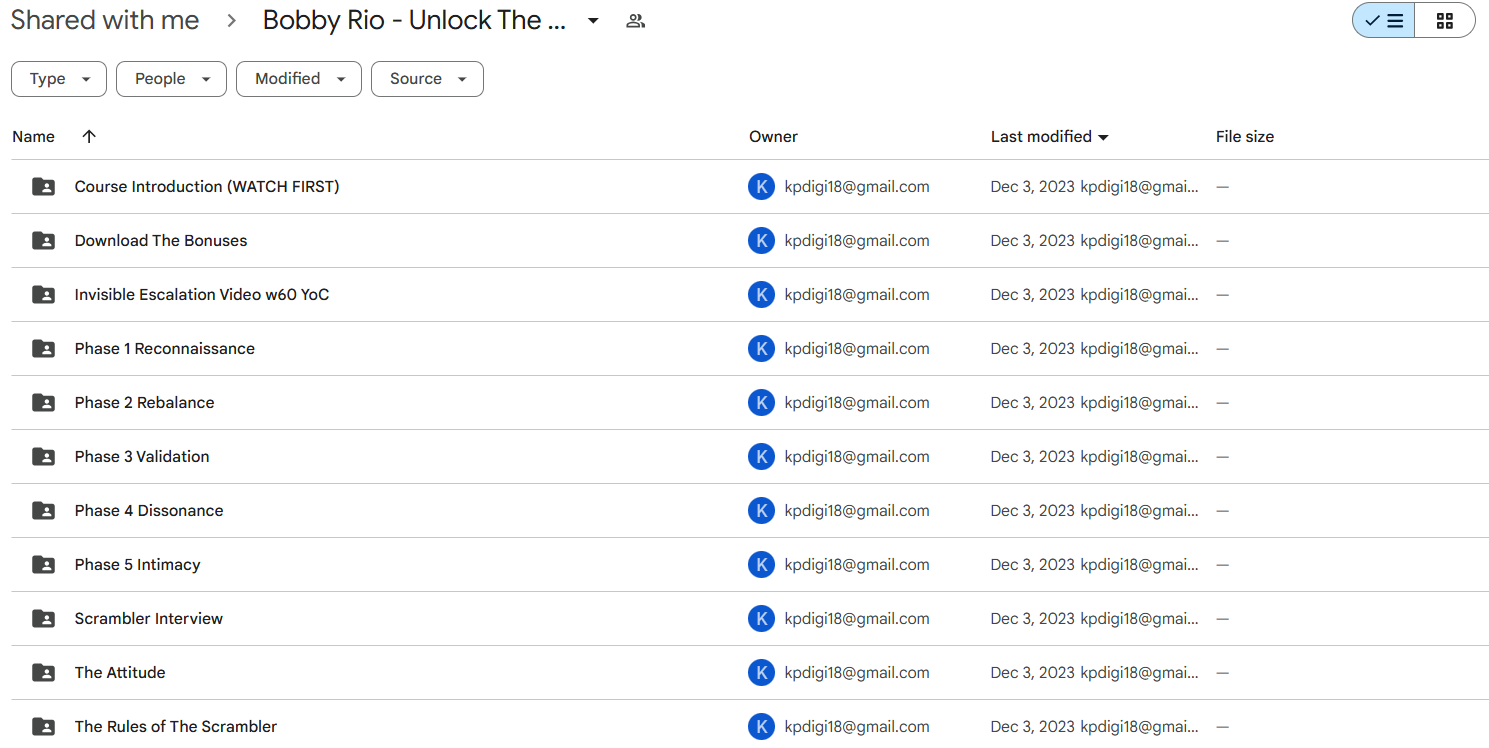
Task: Click owner email in Course Introduction row
Action: (857, 187)
